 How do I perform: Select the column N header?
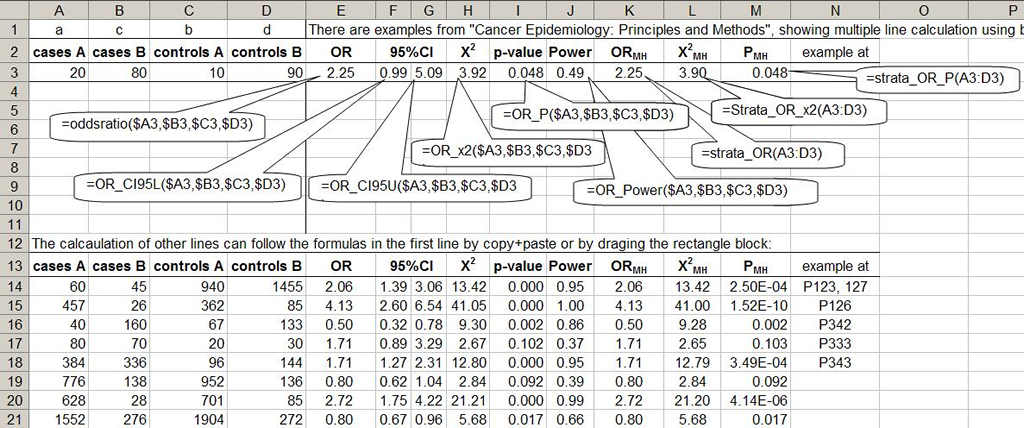point(834,10)
